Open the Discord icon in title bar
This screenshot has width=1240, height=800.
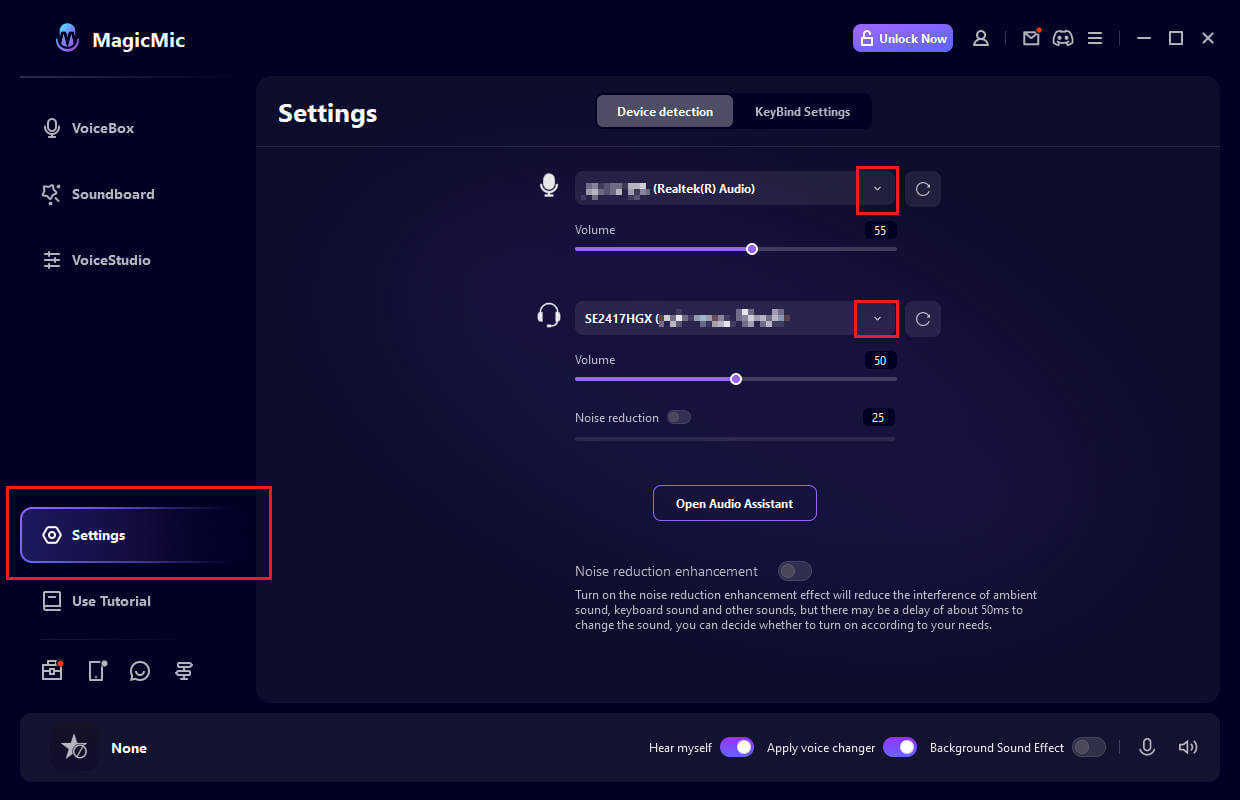[1063, 38]
